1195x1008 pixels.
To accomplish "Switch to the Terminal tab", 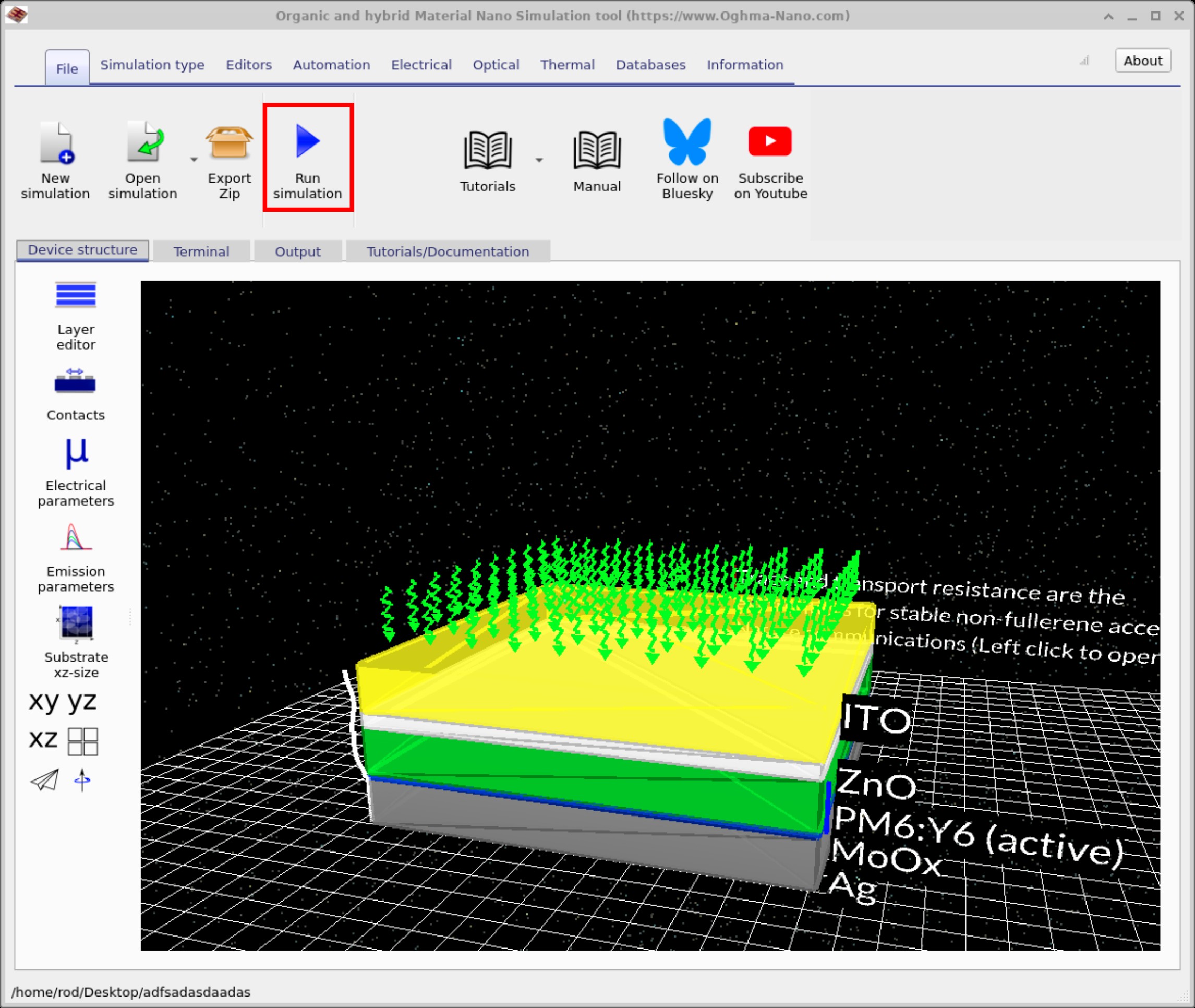I will 201,251.
